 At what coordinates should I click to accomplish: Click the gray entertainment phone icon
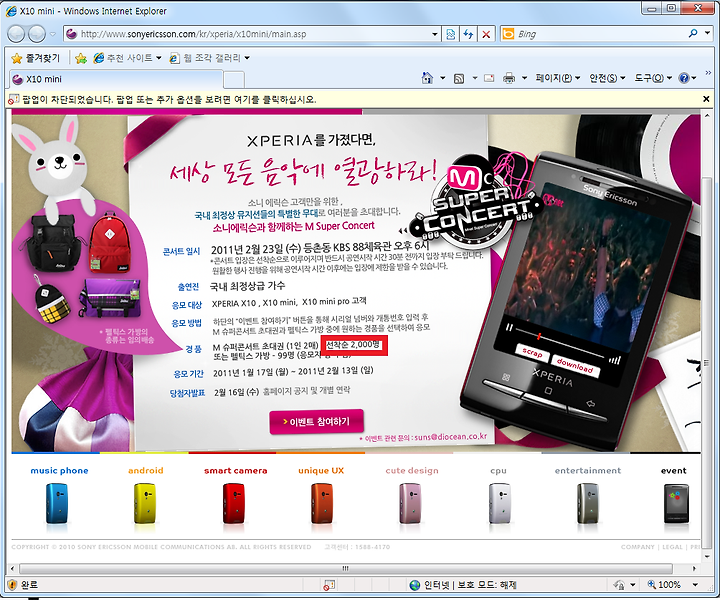coord(588,503)
